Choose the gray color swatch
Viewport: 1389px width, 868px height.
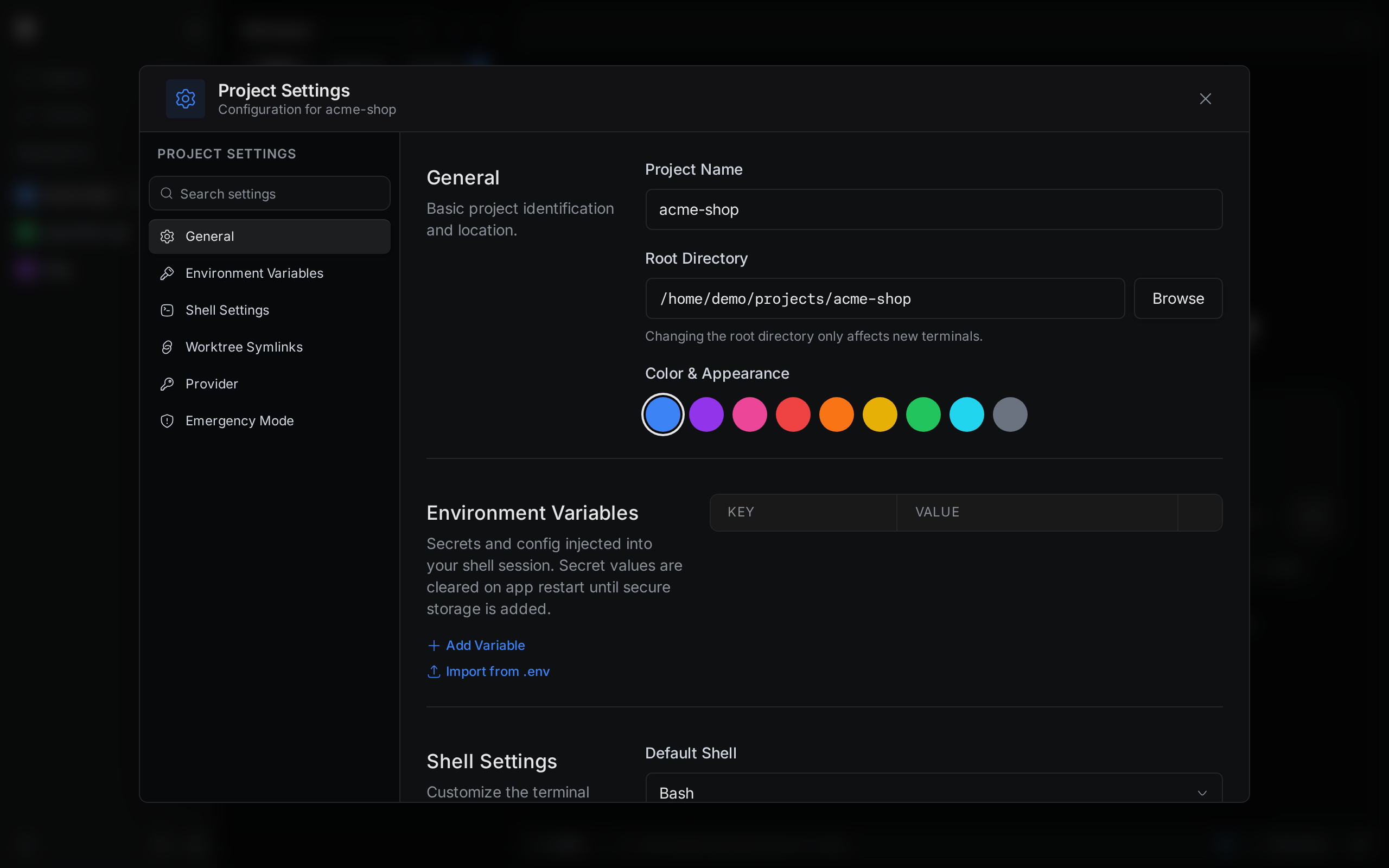pos(1010,414)
